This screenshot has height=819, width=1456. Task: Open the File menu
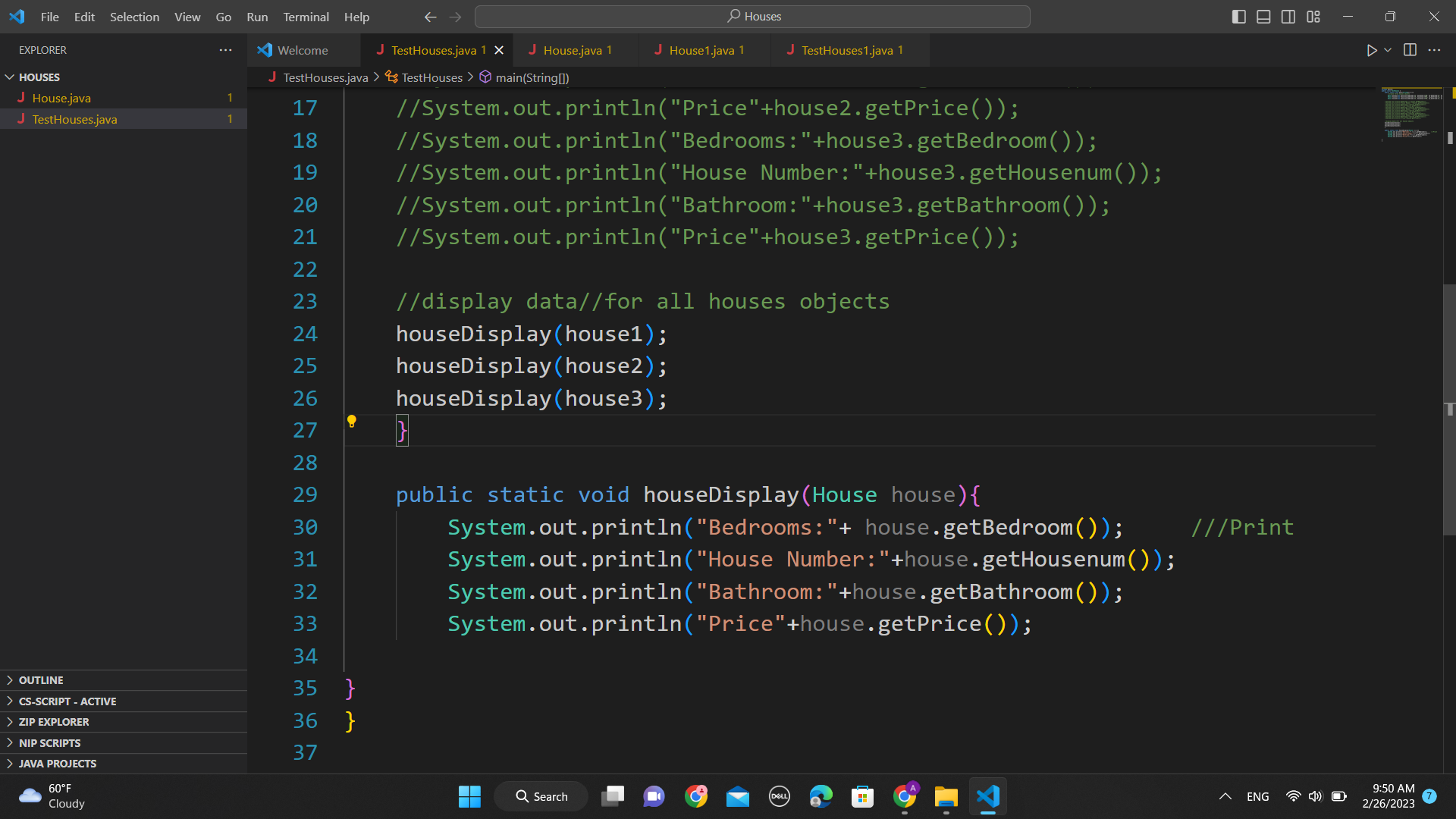(x=49, y=17)
